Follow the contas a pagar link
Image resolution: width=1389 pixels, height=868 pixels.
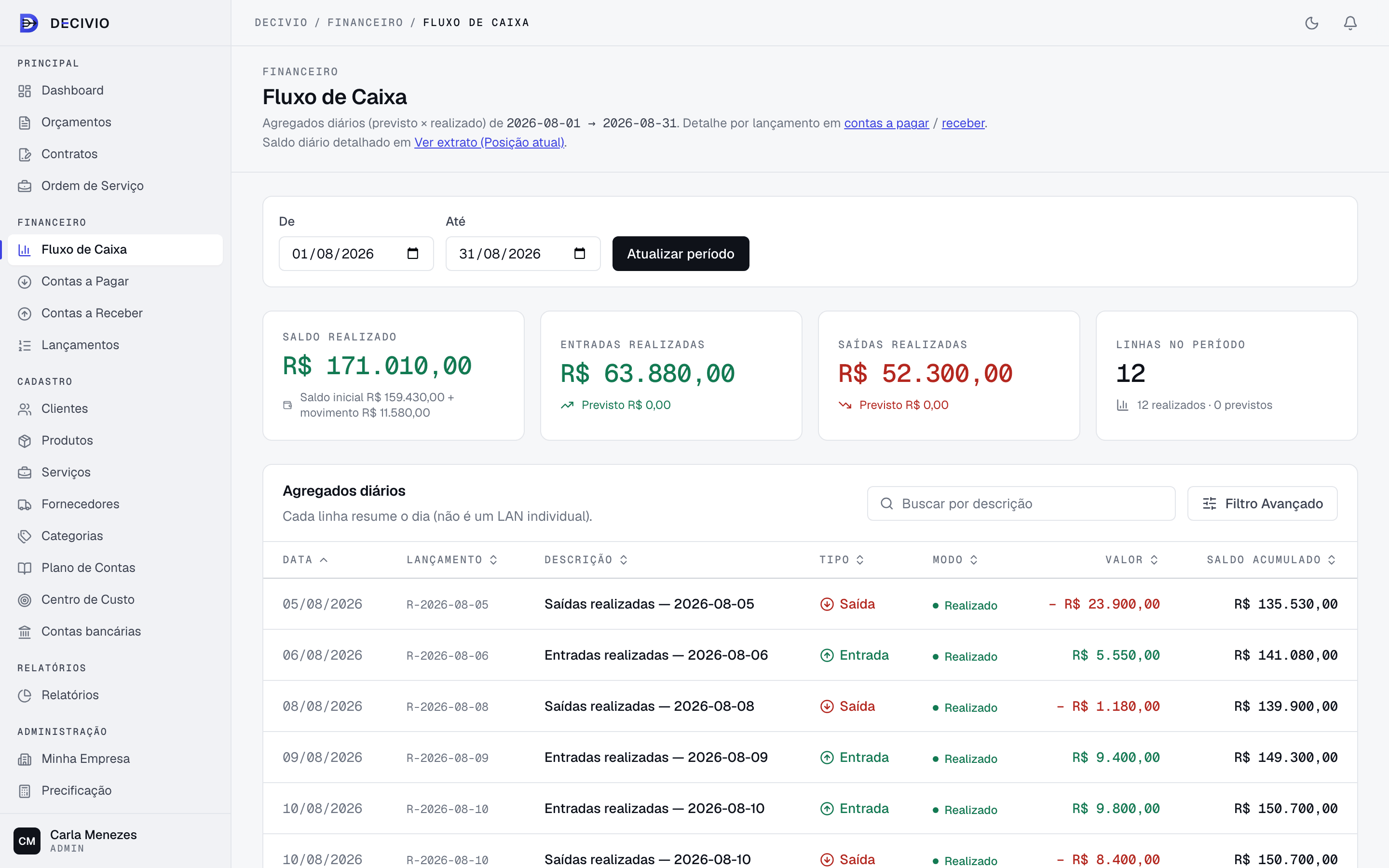[886, 123]
